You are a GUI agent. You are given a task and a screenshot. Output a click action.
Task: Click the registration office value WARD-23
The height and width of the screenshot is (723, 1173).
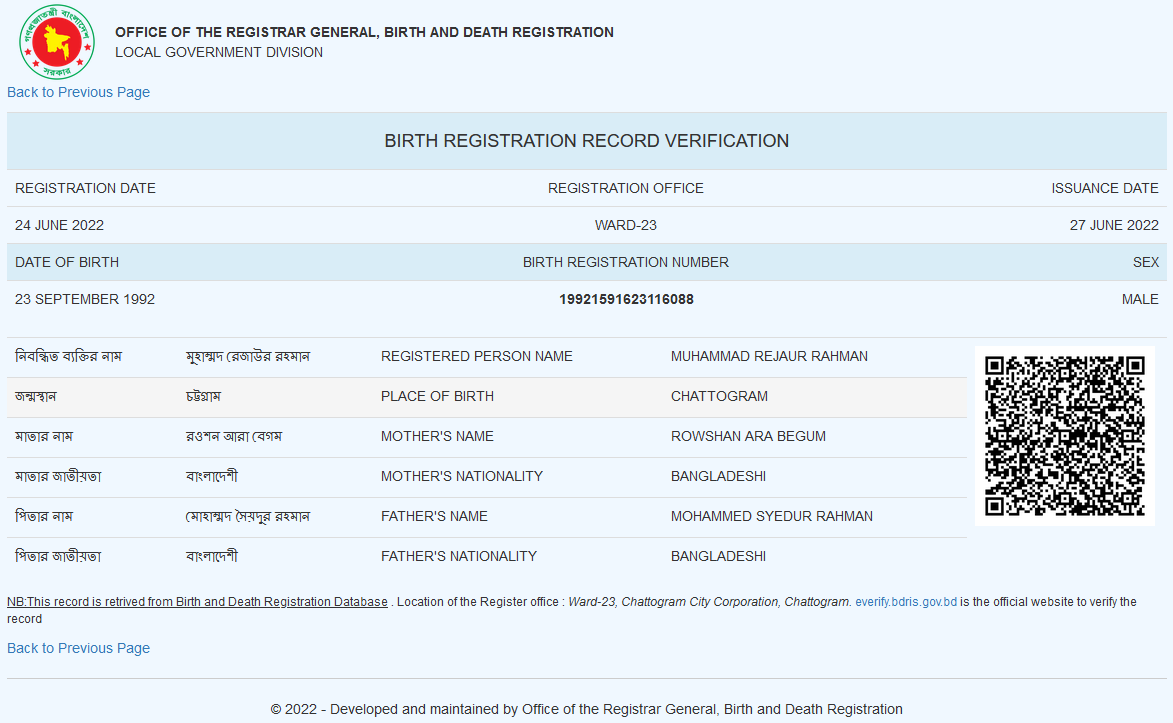click(x=626, y=225)
